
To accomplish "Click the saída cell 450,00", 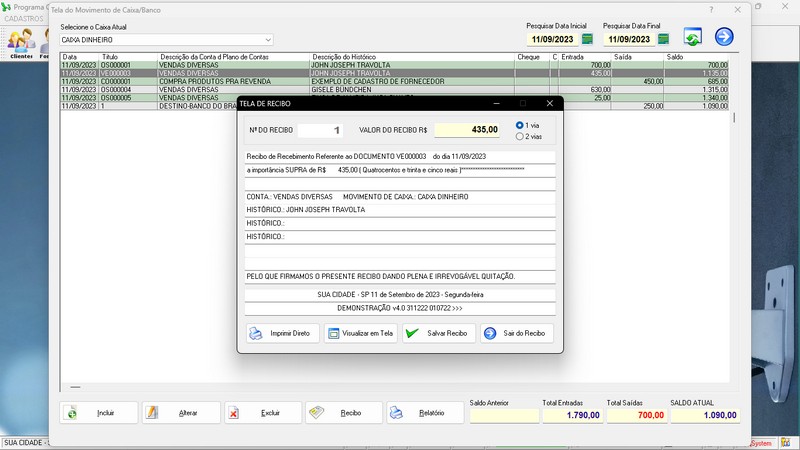I will [638, 82].
